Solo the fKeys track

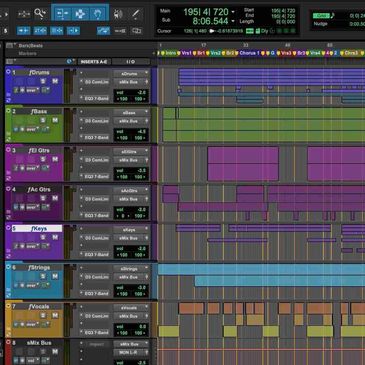coord(43,237)
